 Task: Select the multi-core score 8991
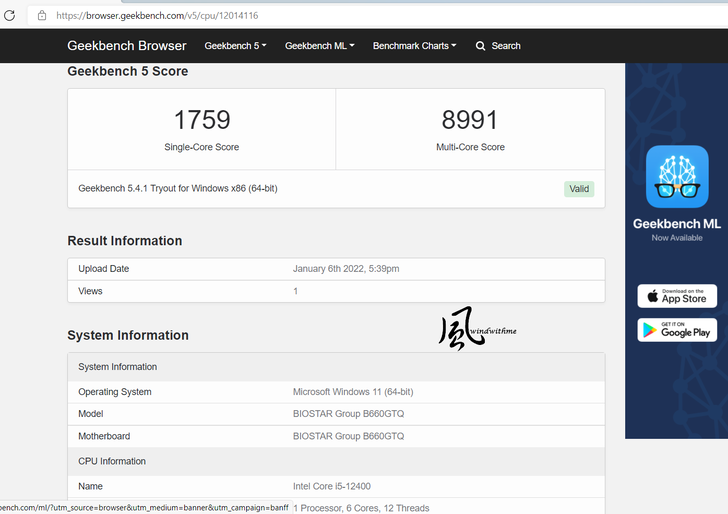[x=470, y=120]
